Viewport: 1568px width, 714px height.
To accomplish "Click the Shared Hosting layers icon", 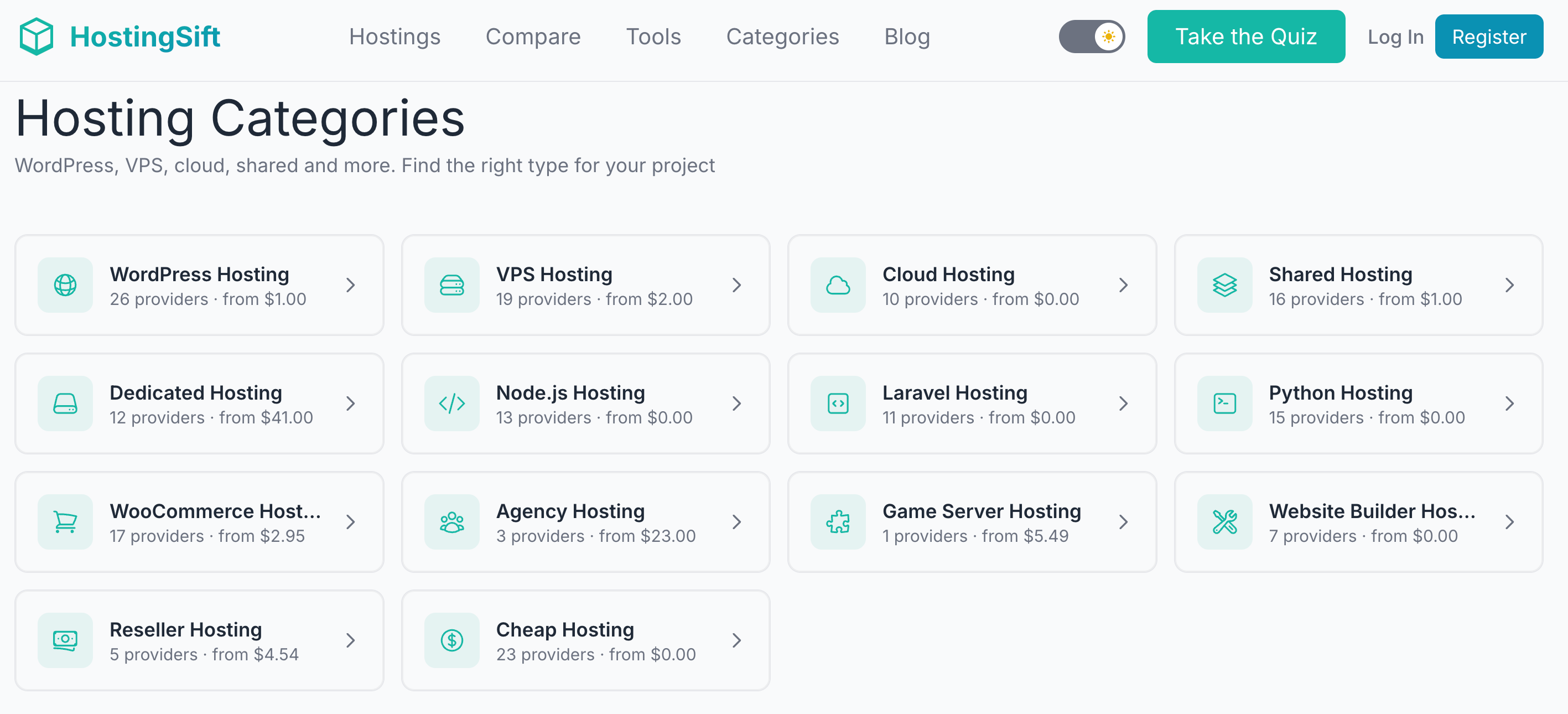I will point(1224,285).
